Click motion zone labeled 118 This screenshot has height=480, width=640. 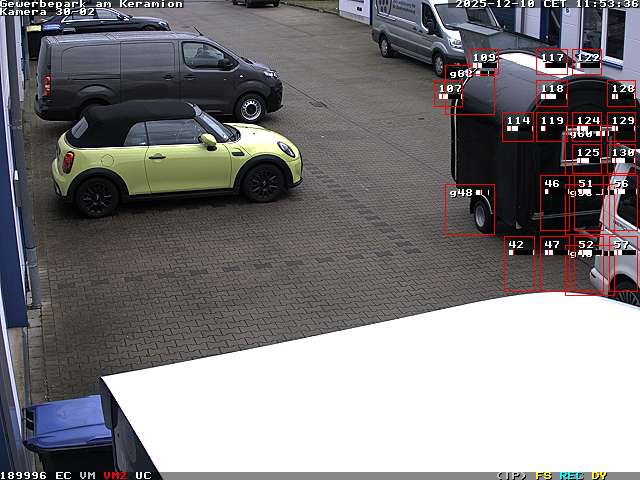point(552,94)
